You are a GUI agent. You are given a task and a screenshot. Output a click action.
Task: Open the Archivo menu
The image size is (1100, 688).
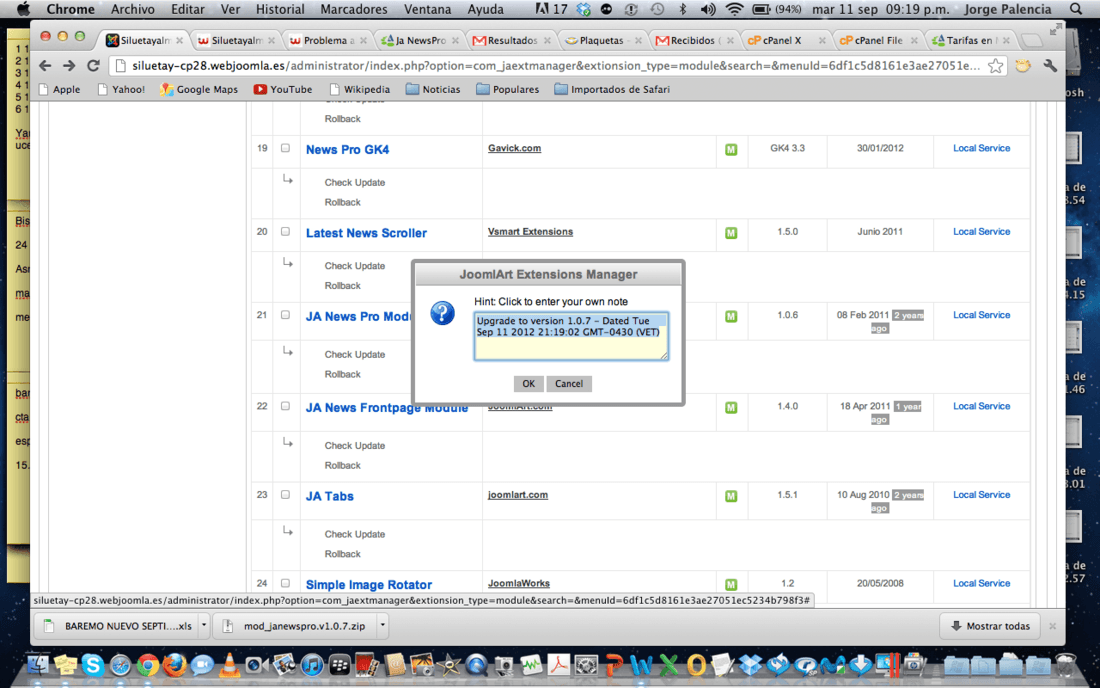click(x=133, y=9)
